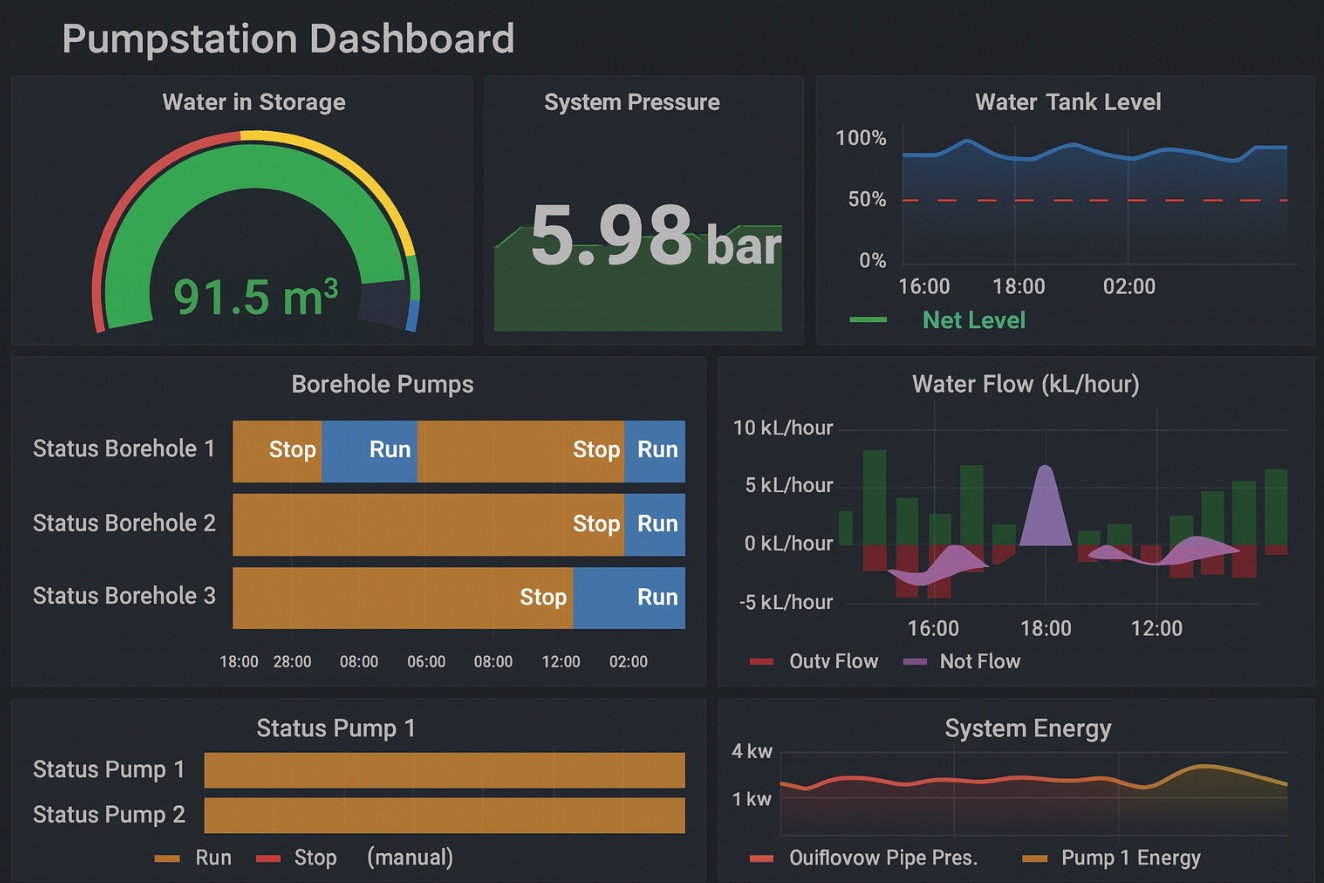Click the orange Pump 1 Energy legend marker
The width and height of the screenshot is (1324, 883).
(x=1034, y=858)
